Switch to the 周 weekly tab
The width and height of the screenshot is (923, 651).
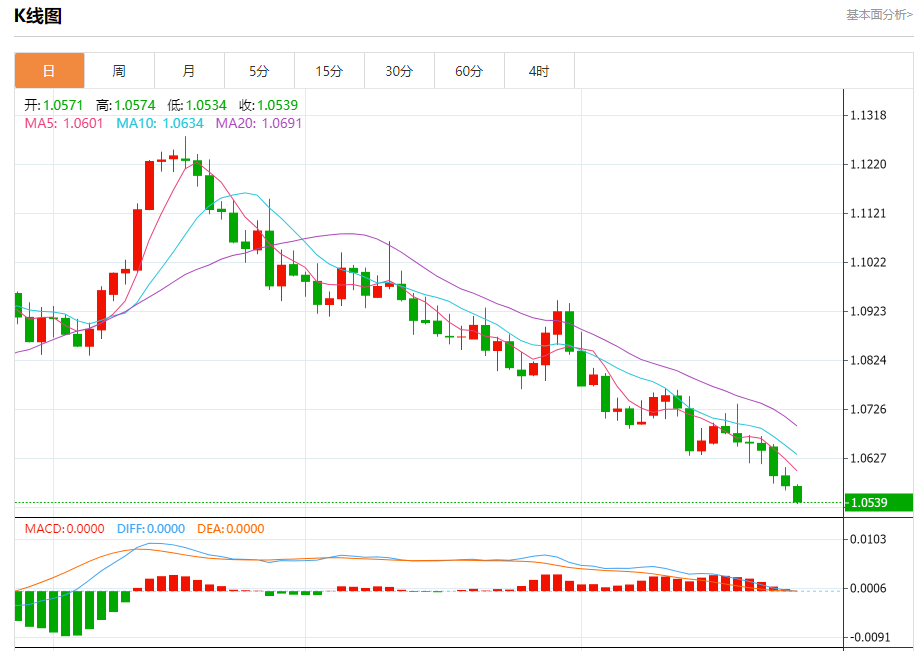[x=119, y=71]
